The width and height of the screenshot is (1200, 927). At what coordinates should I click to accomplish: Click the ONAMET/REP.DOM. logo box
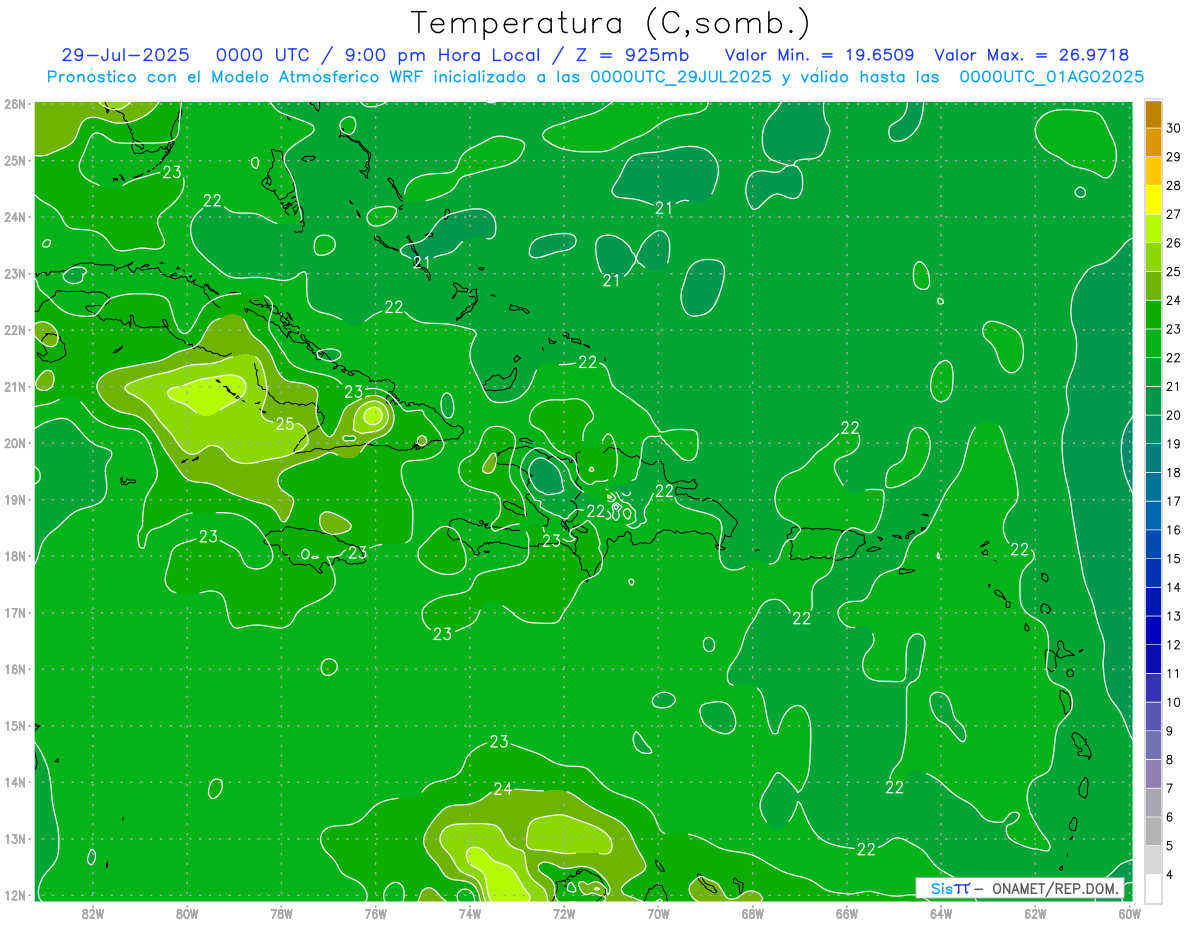tap(1020, 888)
